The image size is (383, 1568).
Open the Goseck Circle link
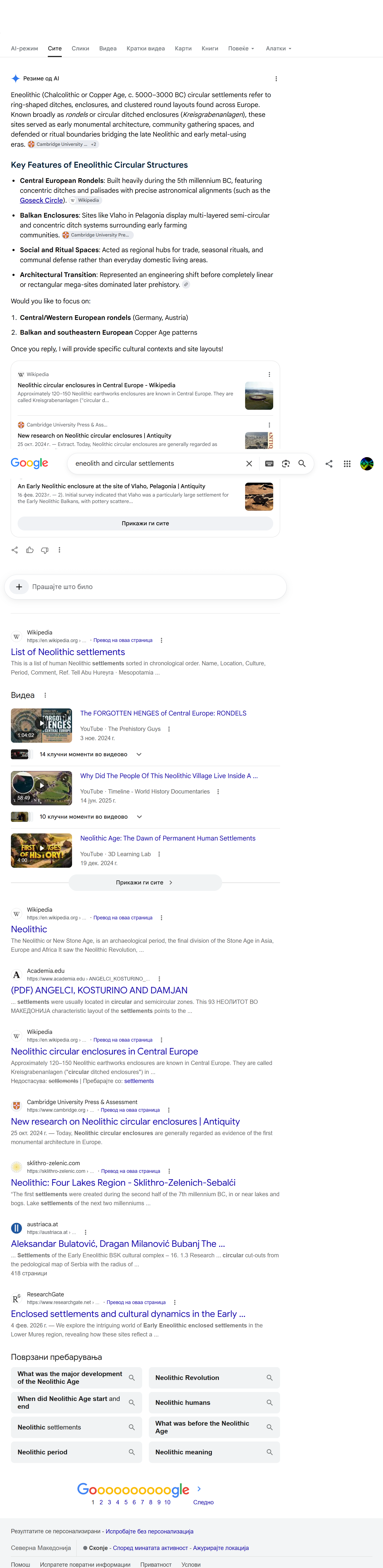point(41,200)
